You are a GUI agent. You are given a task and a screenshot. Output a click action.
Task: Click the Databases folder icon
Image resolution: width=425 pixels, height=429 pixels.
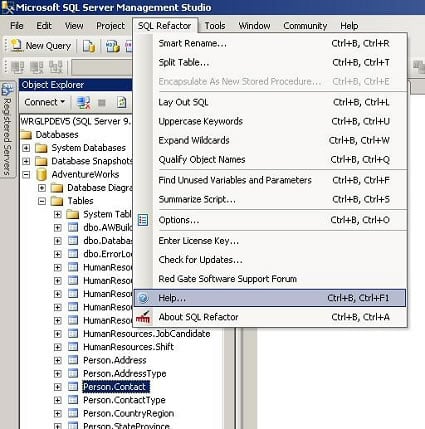point(26,135)
